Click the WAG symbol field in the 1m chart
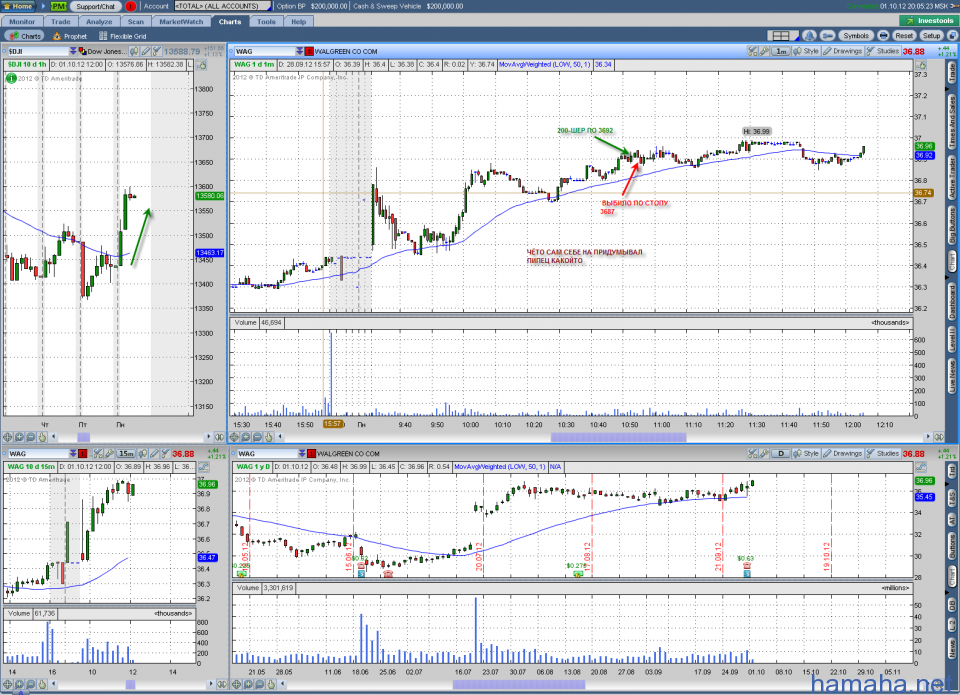 tap(263, 51)
